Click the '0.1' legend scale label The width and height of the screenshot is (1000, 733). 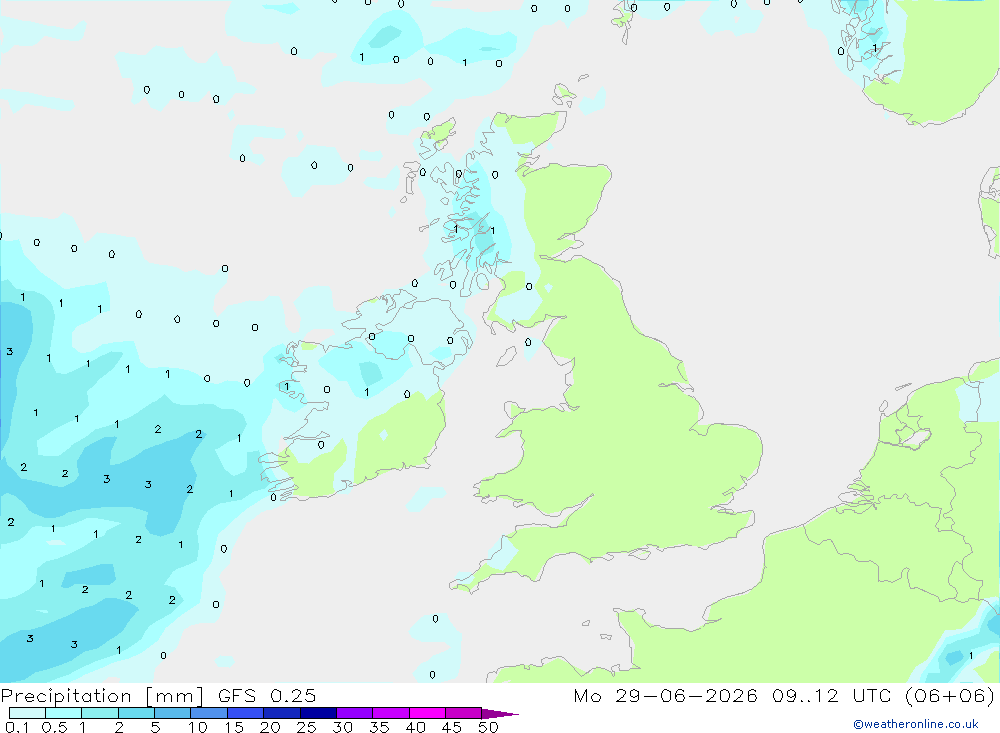tap(17, 727)
